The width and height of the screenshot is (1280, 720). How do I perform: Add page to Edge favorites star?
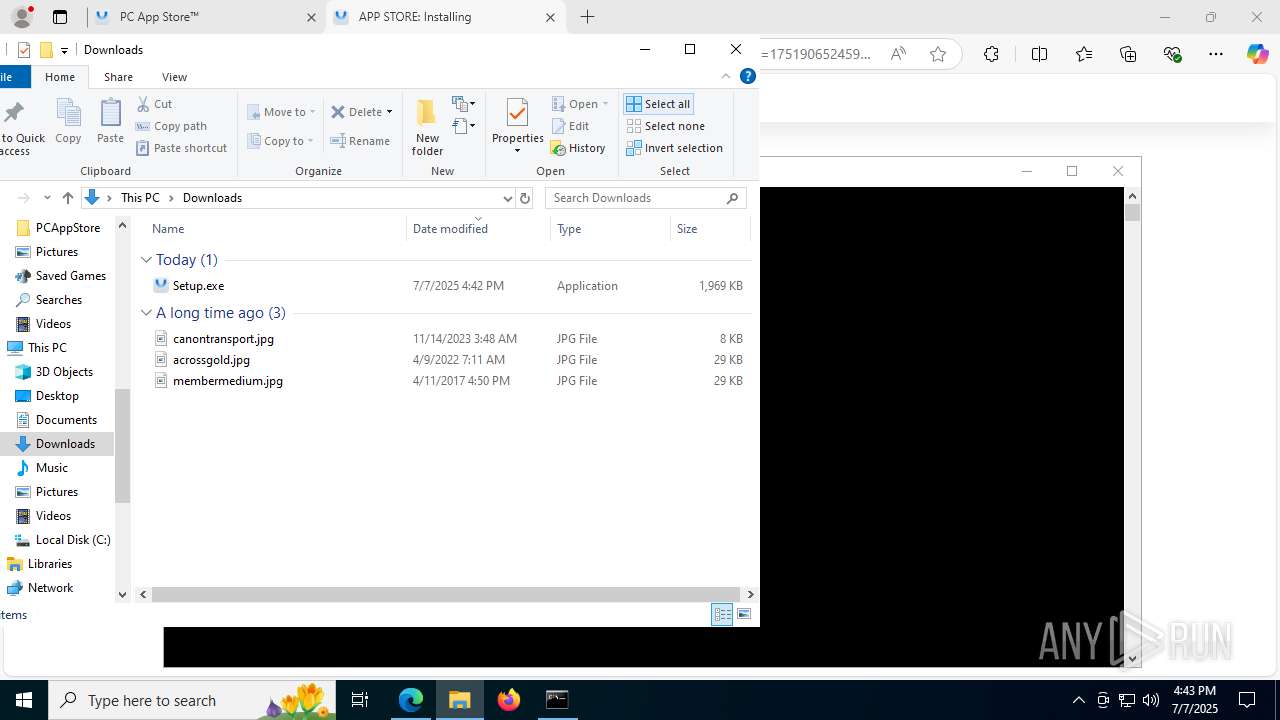(x=938, y=54)
